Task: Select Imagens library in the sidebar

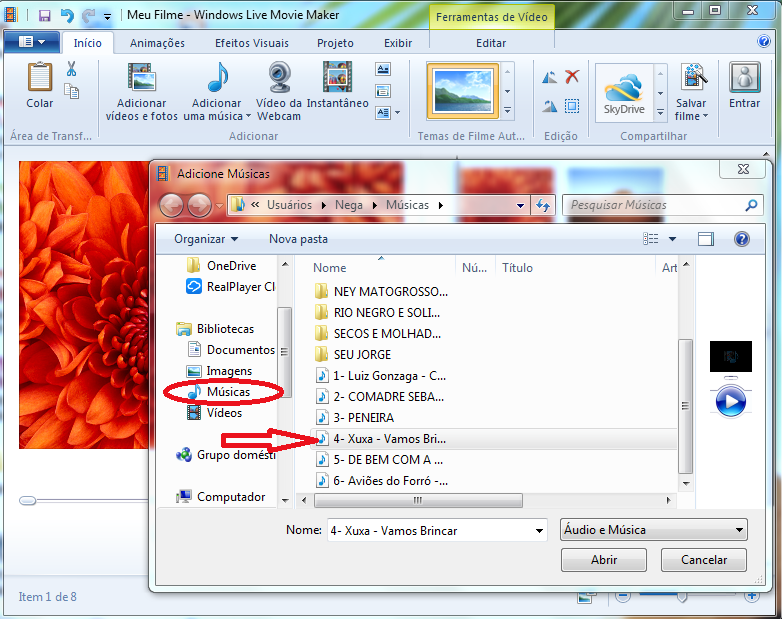Action: point(219,371)
